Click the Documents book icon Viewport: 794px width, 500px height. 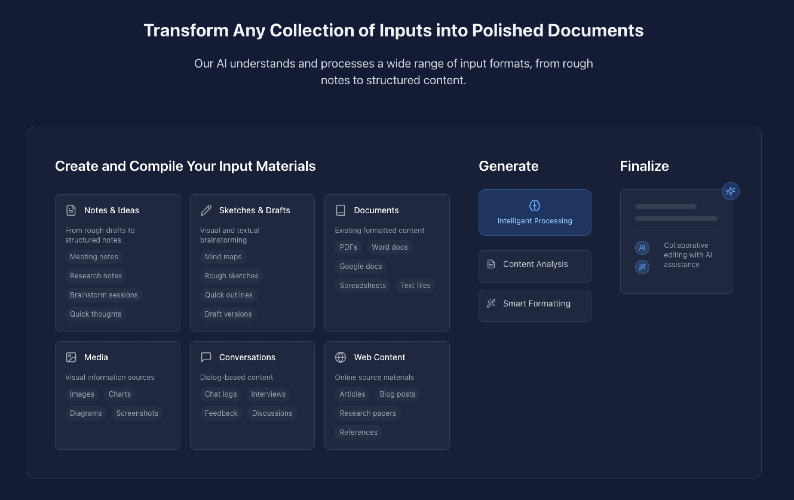(x=340, y=210)
